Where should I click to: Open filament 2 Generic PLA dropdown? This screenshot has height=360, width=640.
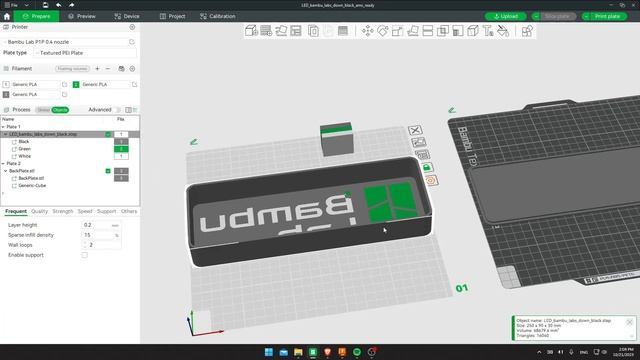click(x=105, y=84)
